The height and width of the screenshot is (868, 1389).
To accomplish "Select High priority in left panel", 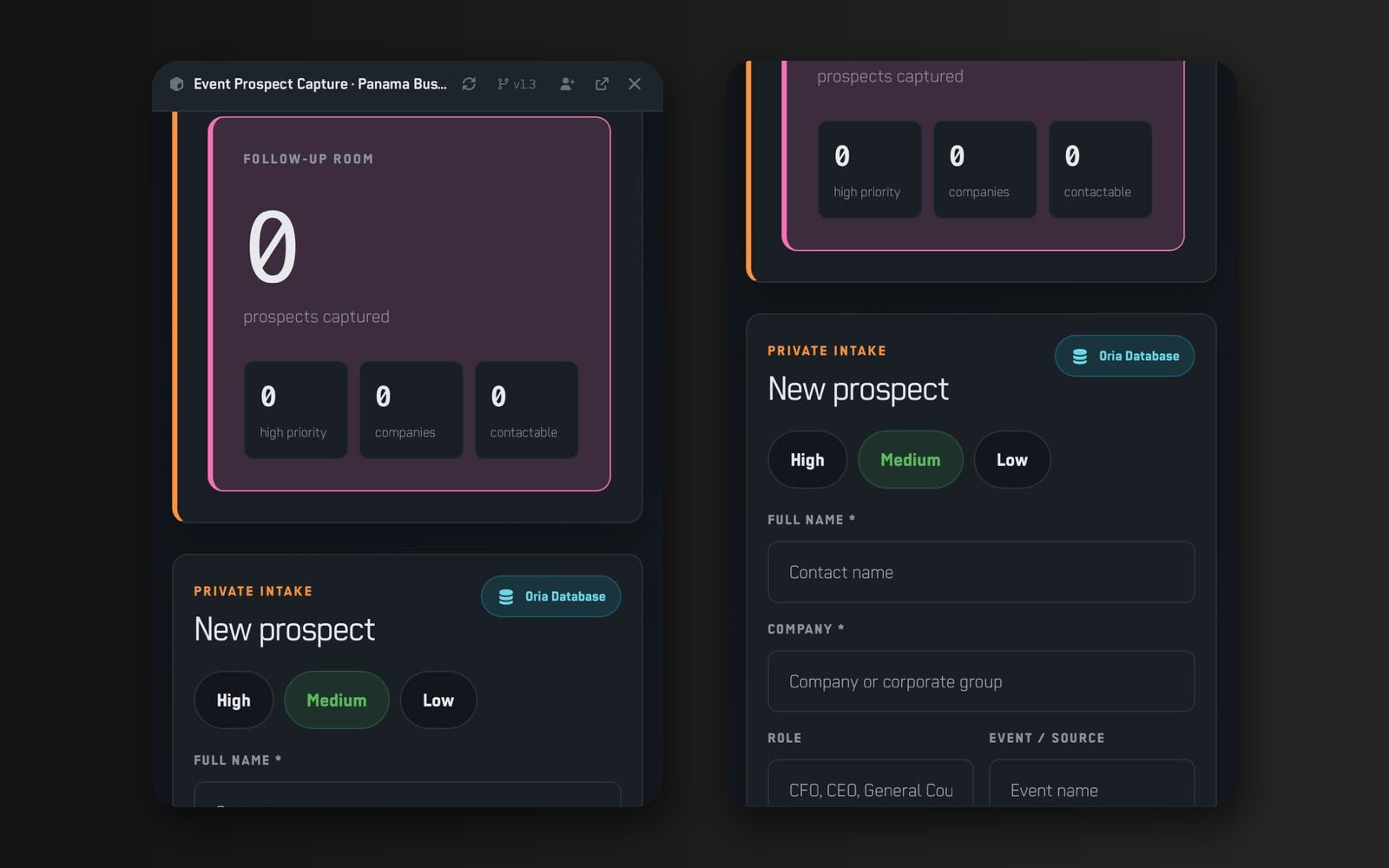I will click(234, 700).
